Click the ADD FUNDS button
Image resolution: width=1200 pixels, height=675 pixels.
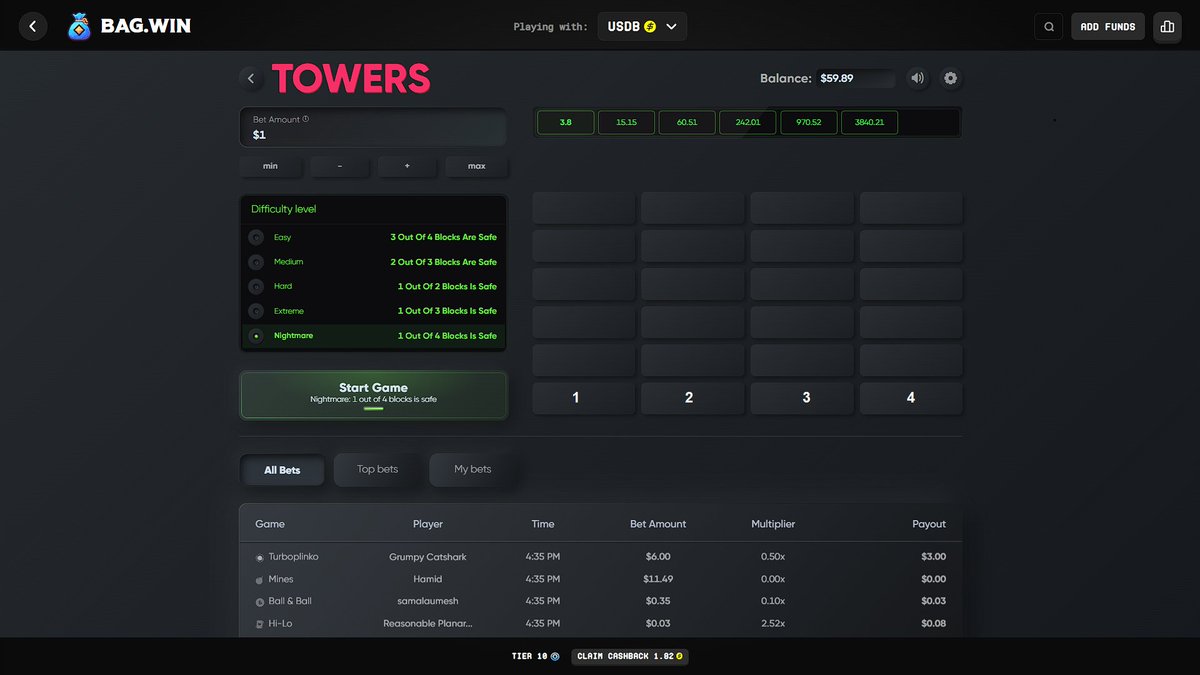tap(1107, 26)
